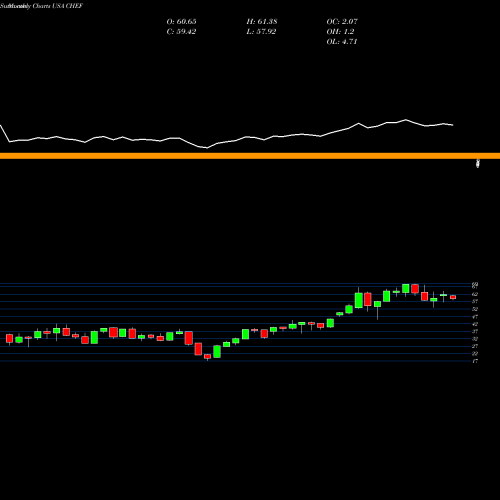Screen dimensions: 500x500
Task: Select the open value 'O: 60.65'
Action: click(x=181, y=22)
